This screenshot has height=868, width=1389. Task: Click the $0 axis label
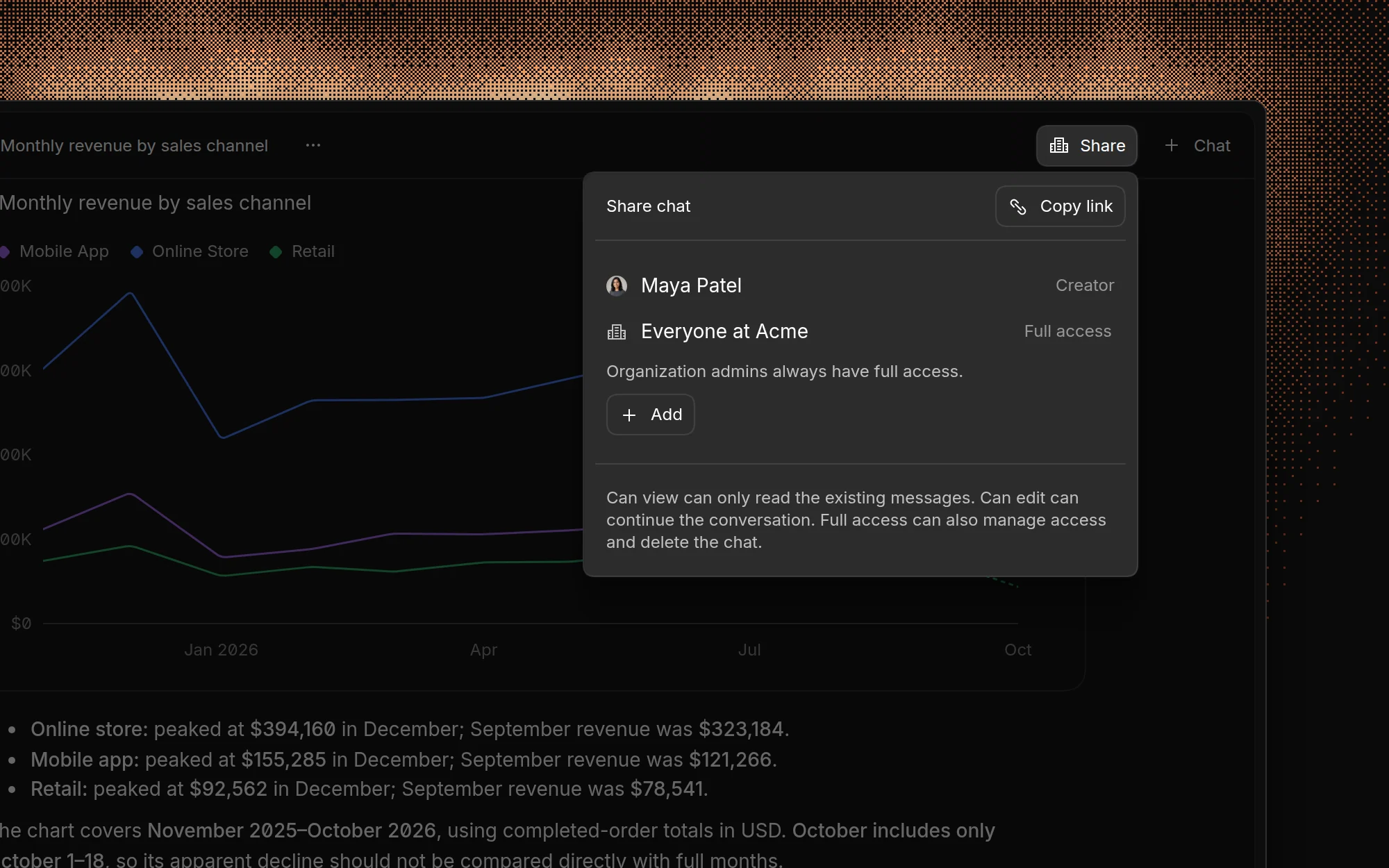click(x=21, y=624)
